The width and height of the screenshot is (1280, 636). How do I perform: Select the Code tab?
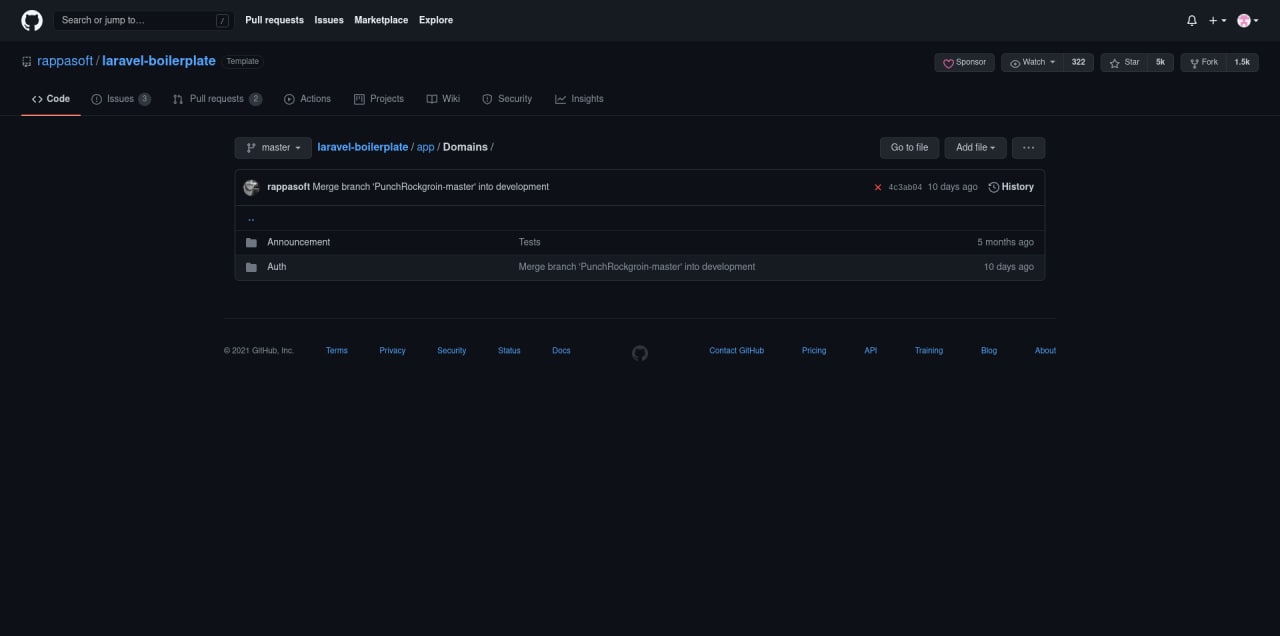(x=51, y=99)
